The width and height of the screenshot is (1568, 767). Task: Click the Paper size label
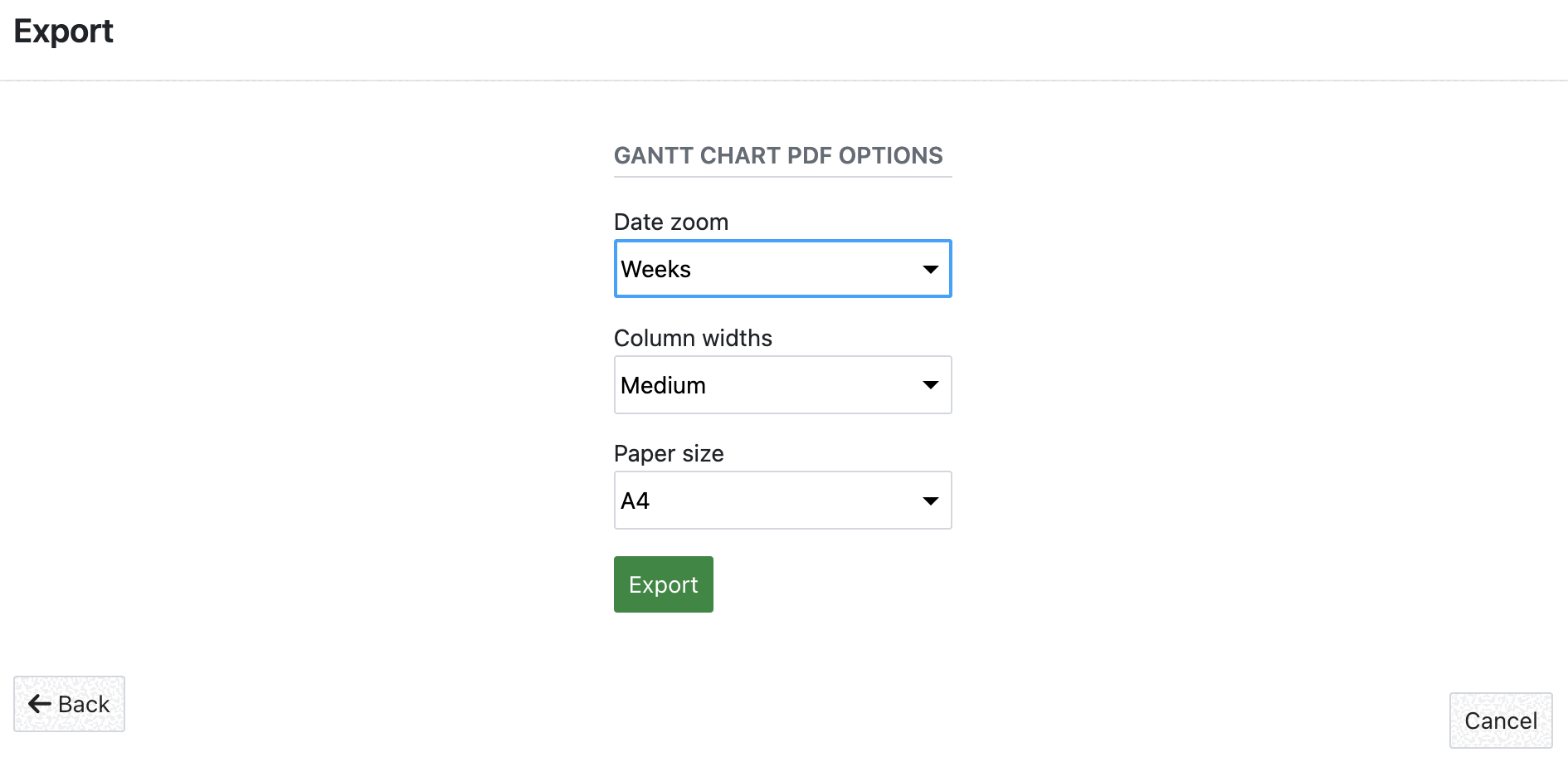(x=668, y=453)
